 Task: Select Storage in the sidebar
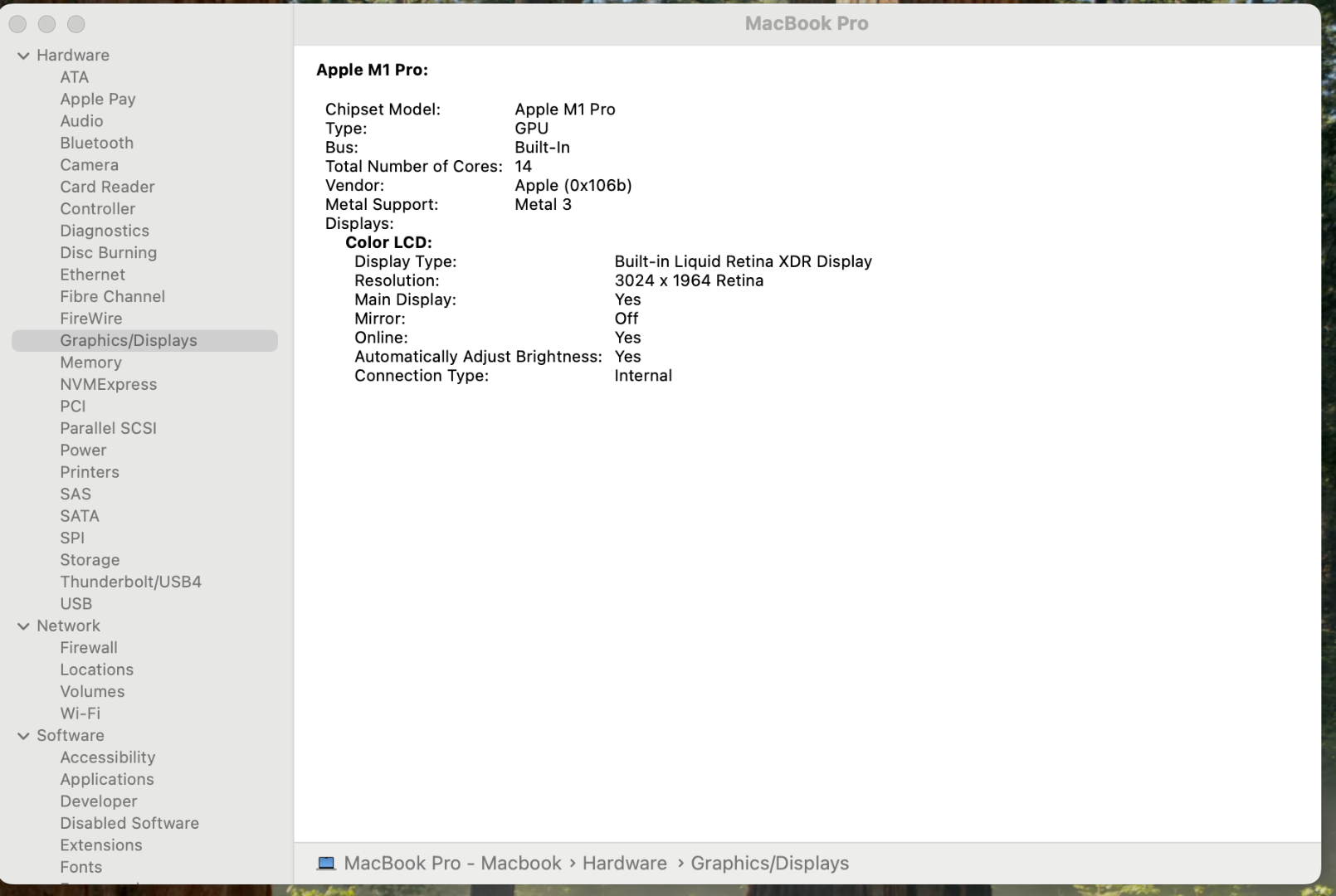click(90, 560)
